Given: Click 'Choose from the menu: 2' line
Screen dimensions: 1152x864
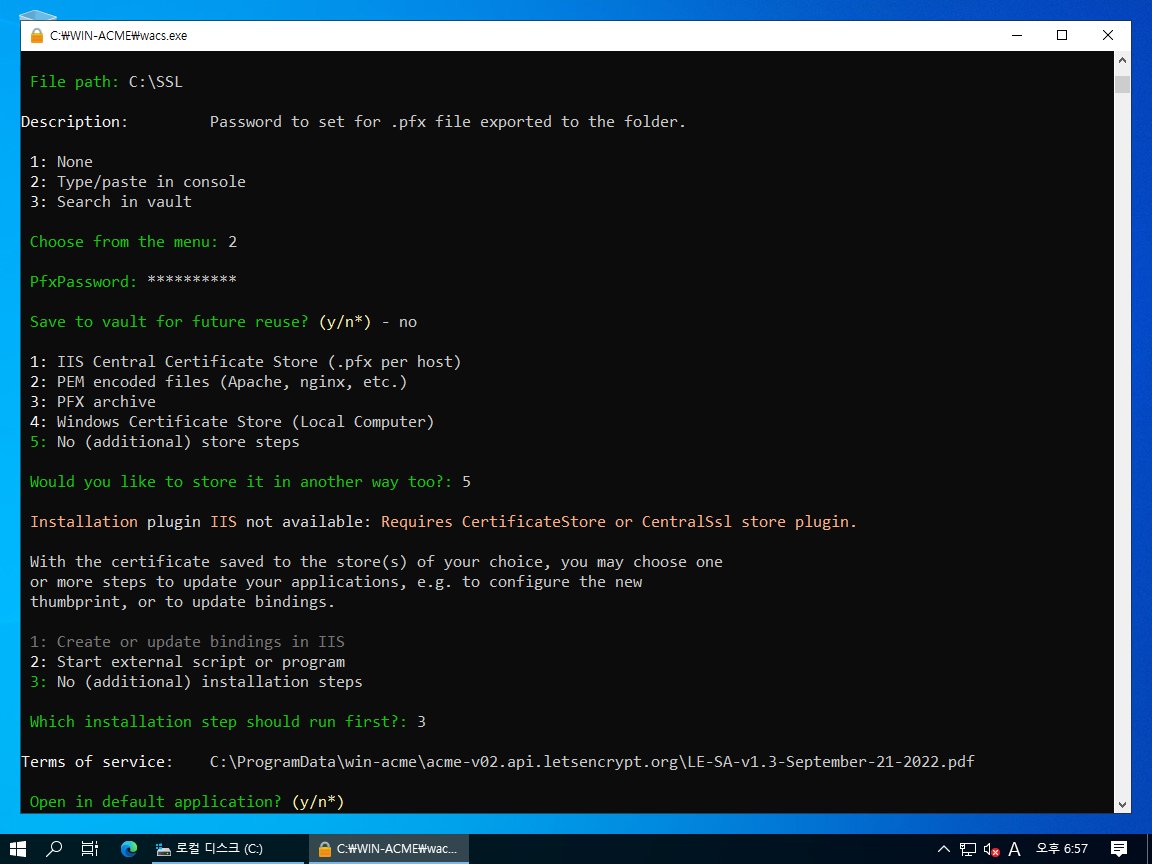Looking at the screenshot, I should coord(133,242).
